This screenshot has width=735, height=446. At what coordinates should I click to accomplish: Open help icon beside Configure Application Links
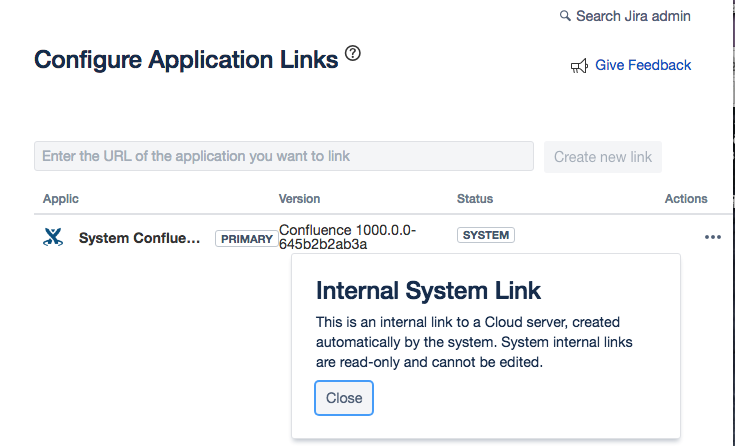[352, 54]
